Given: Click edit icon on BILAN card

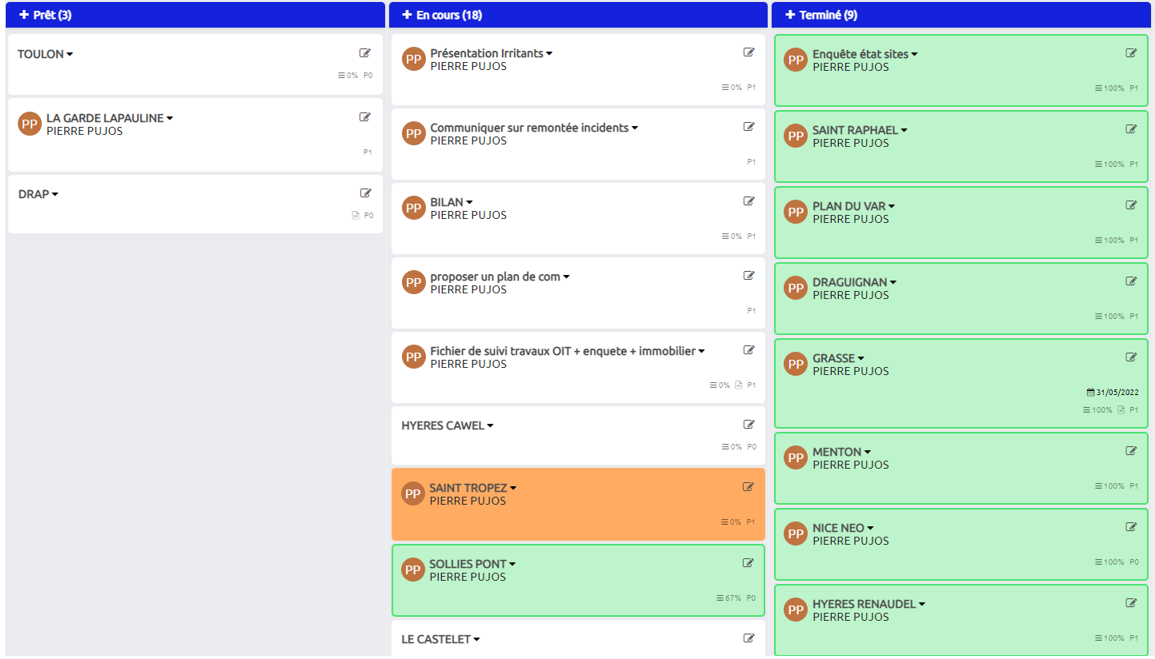Looking at the screenshot, I should [x=749, y=202].
